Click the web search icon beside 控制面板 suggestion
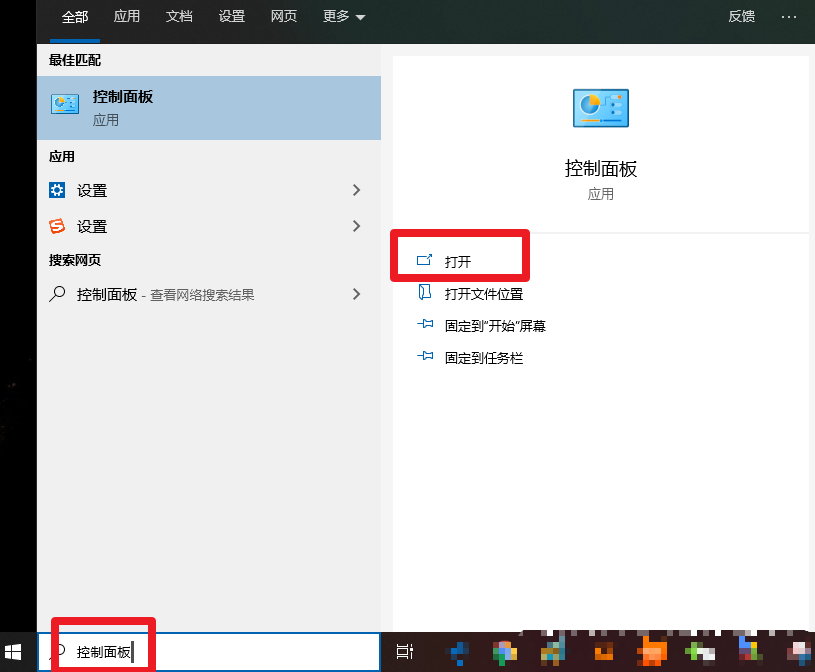 click(59, 294)
